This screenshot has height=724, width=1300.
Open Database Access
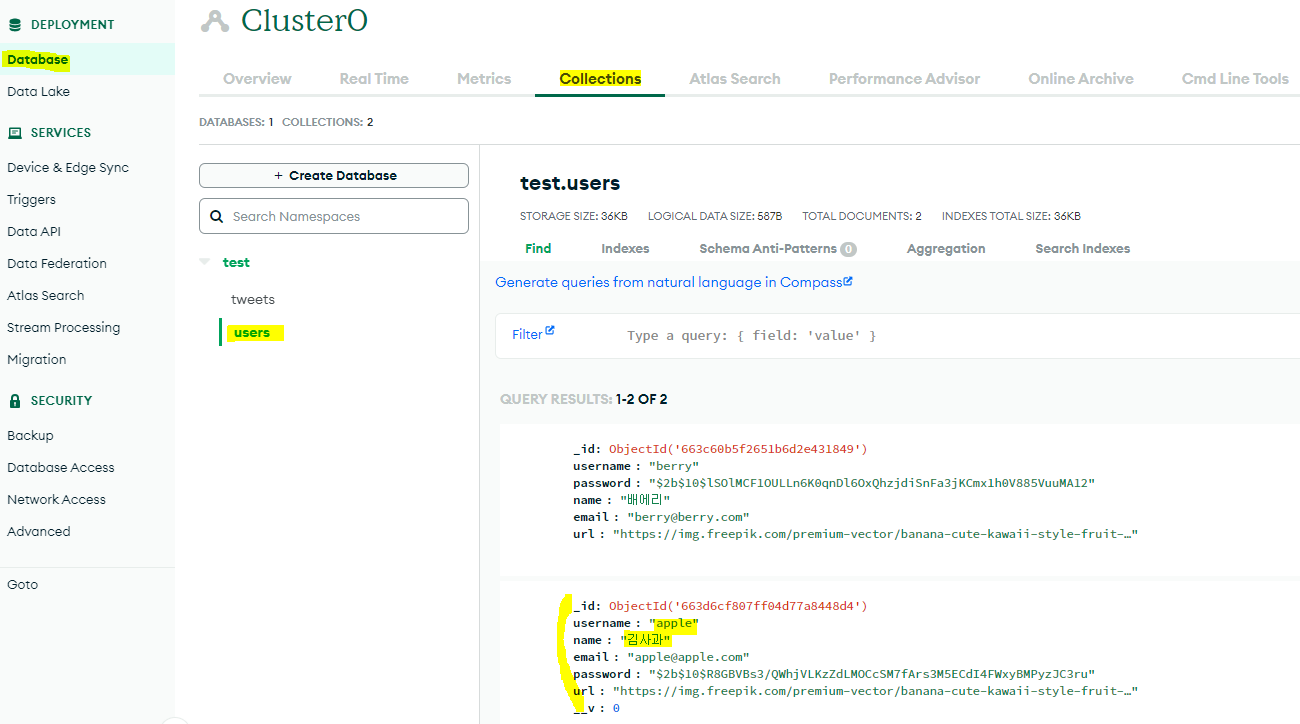[60, 467]
